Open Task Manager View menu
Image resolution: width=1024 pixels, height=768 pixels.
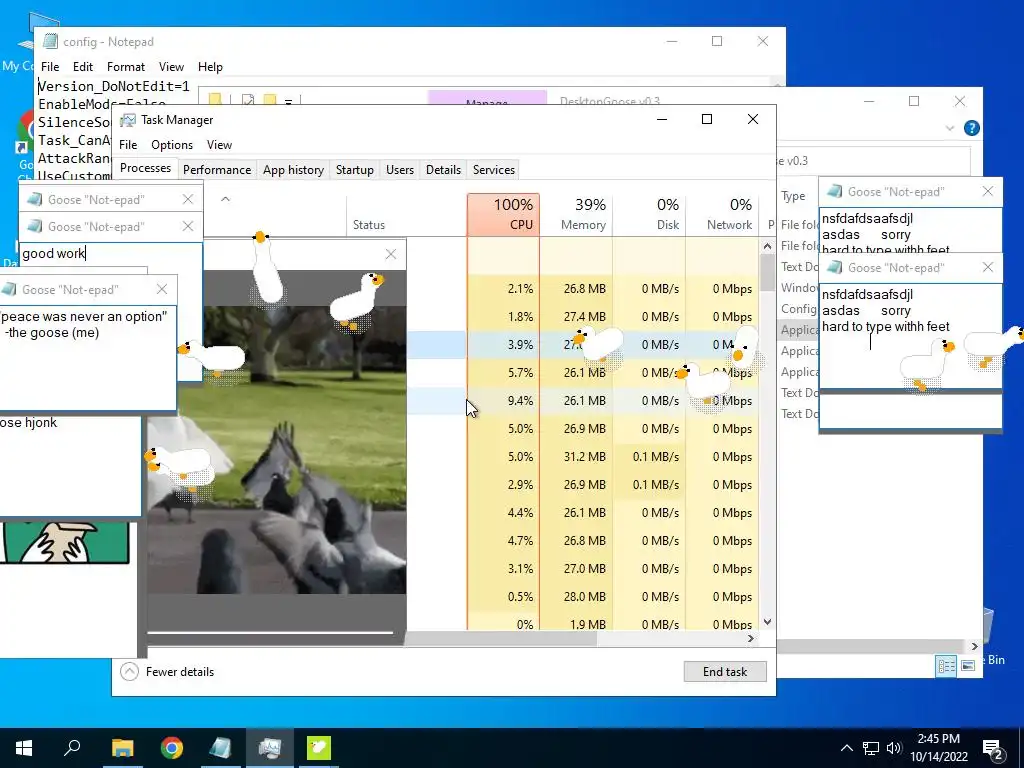219,145
